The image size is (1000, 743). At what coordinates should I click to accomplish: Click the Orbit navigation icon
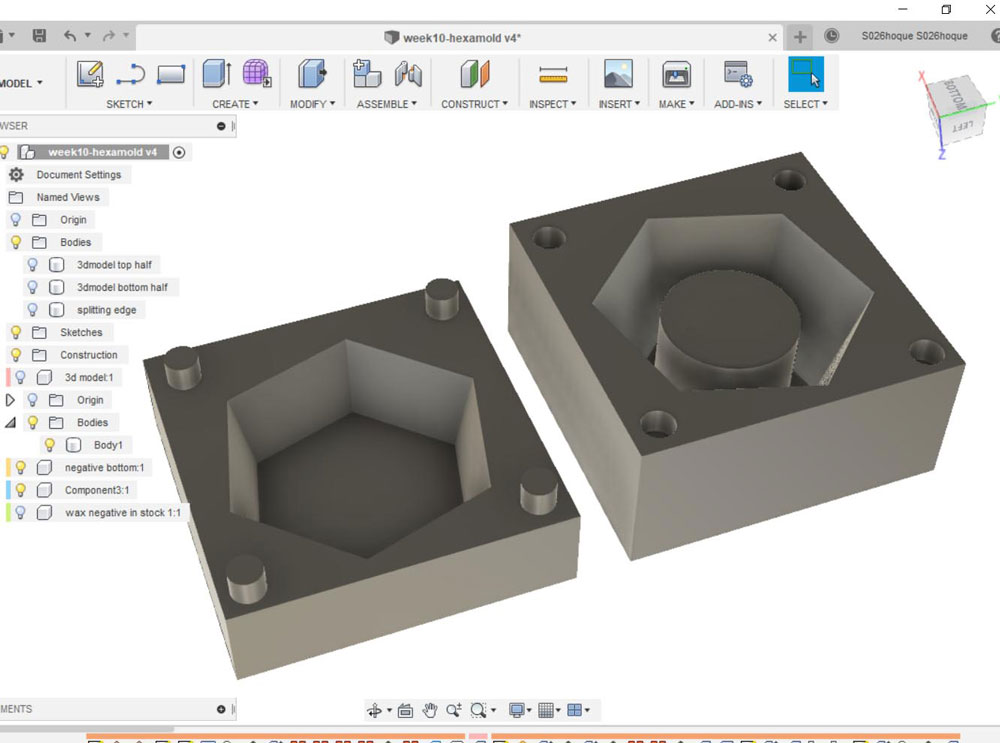pyautogui.click(x=374, y=710)
